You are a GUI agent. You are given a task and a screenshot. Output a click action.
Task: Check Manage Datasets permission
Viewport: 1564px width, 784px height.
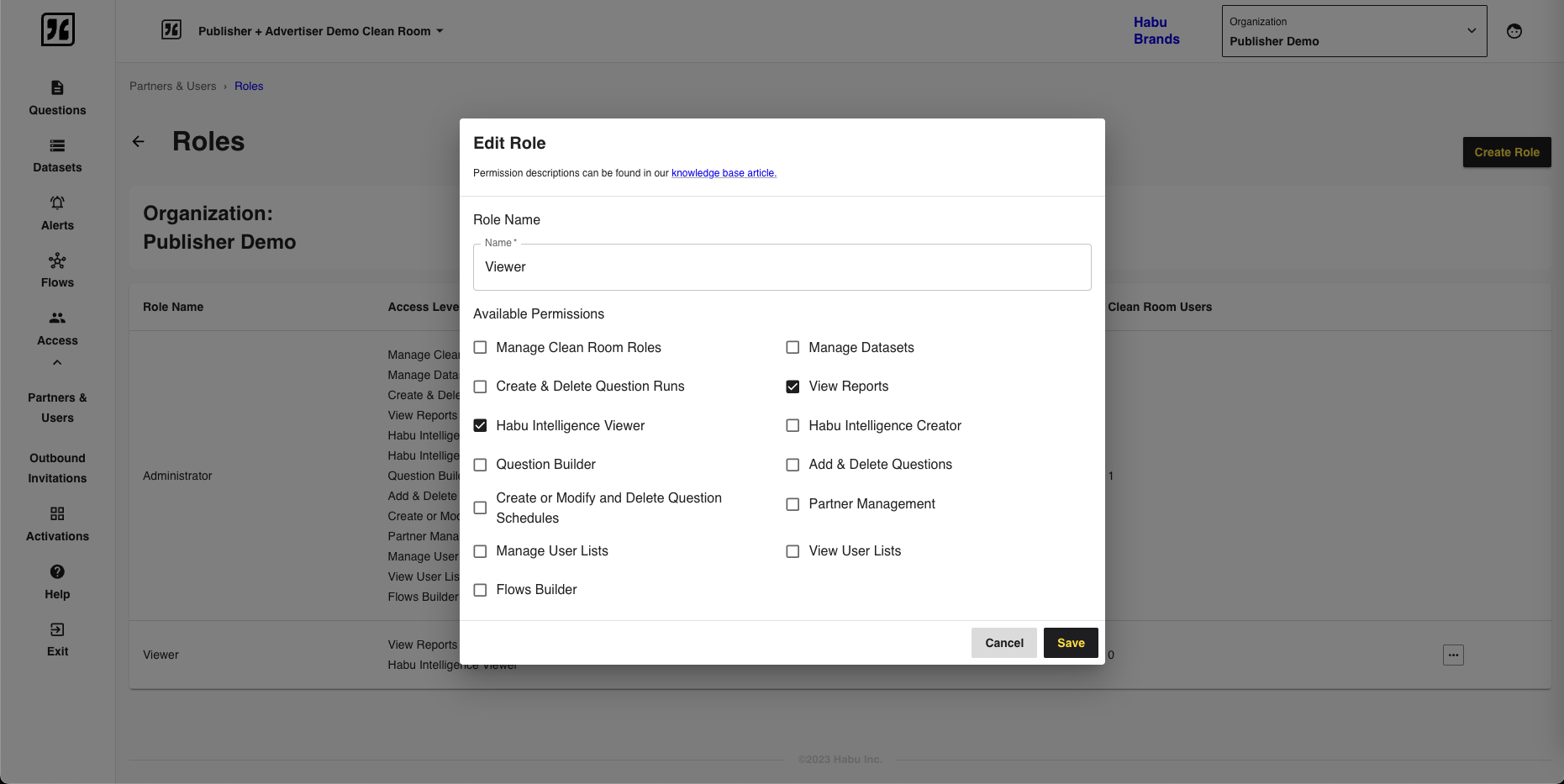point(793,347)
